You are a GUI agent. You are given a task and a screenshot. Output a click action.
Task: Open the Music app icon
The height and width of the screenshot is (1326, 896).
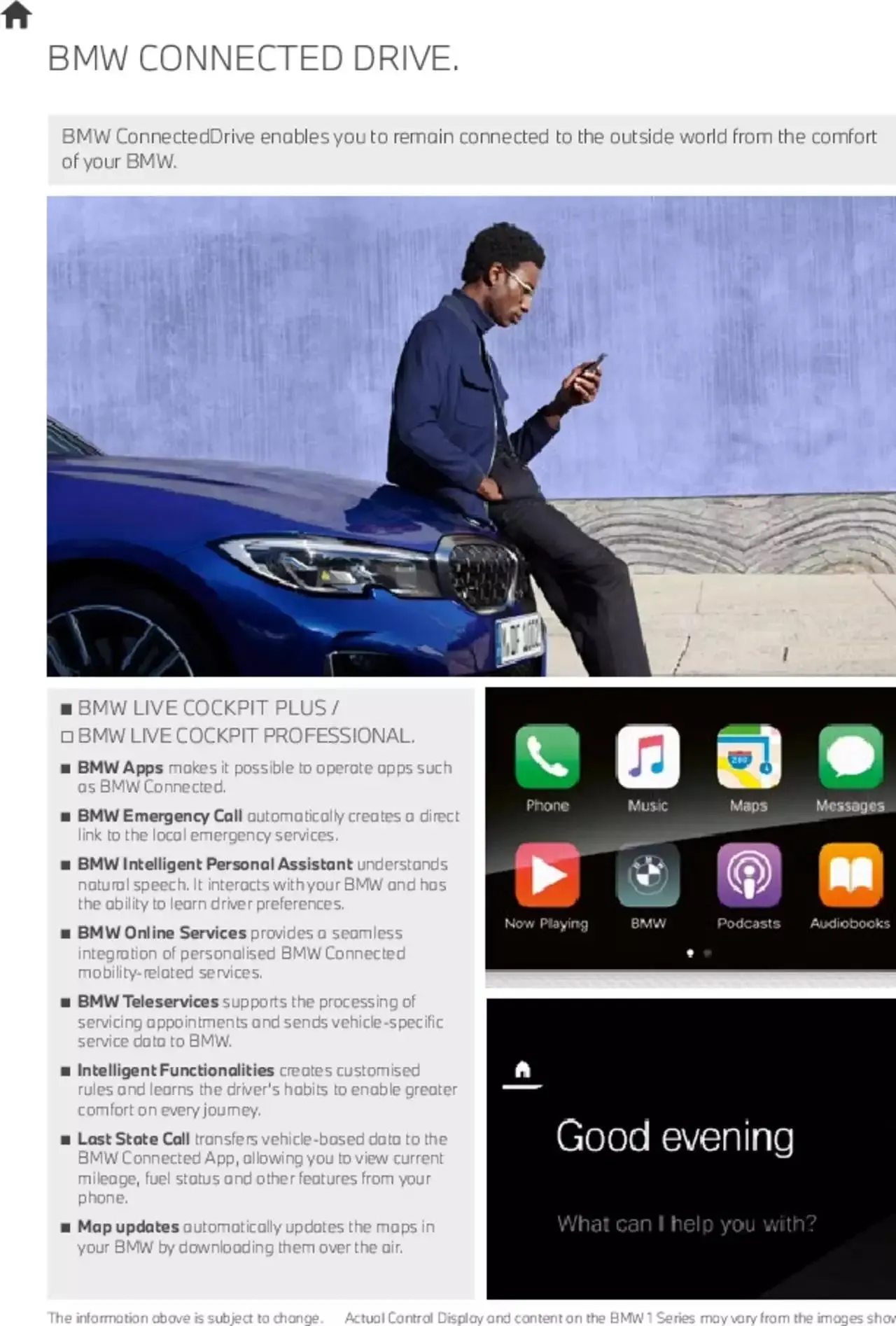coord(647,757)
